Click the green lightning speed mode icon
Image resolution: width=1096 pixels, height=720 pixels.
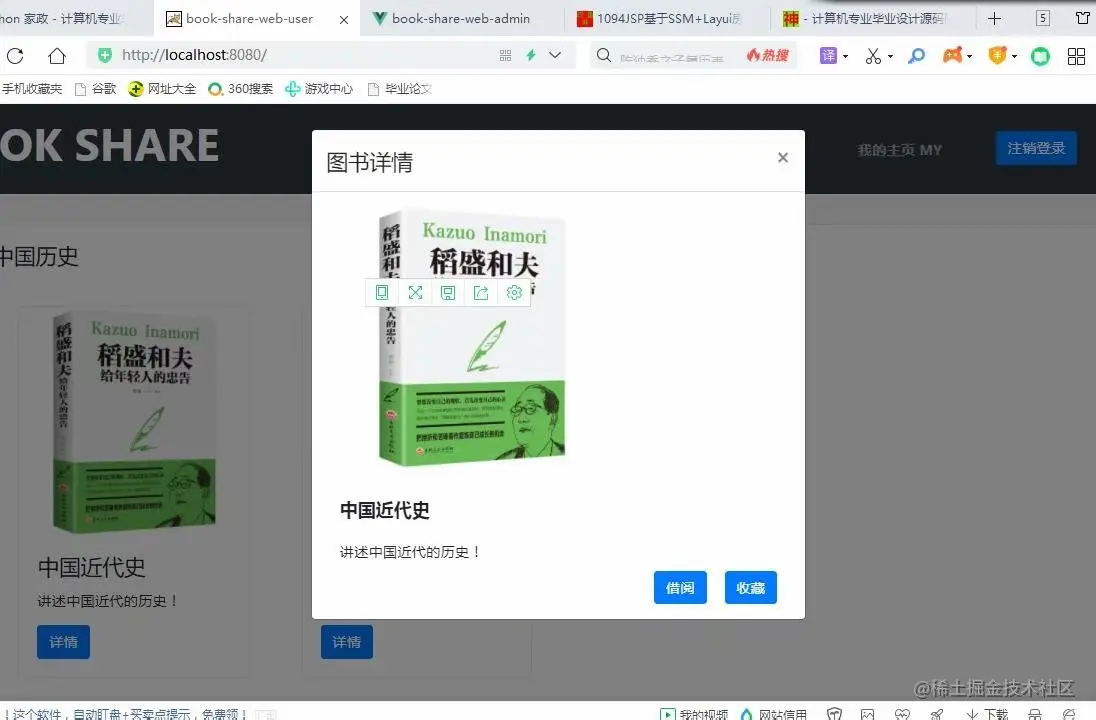pyautogui.click(x=531, y=55)
